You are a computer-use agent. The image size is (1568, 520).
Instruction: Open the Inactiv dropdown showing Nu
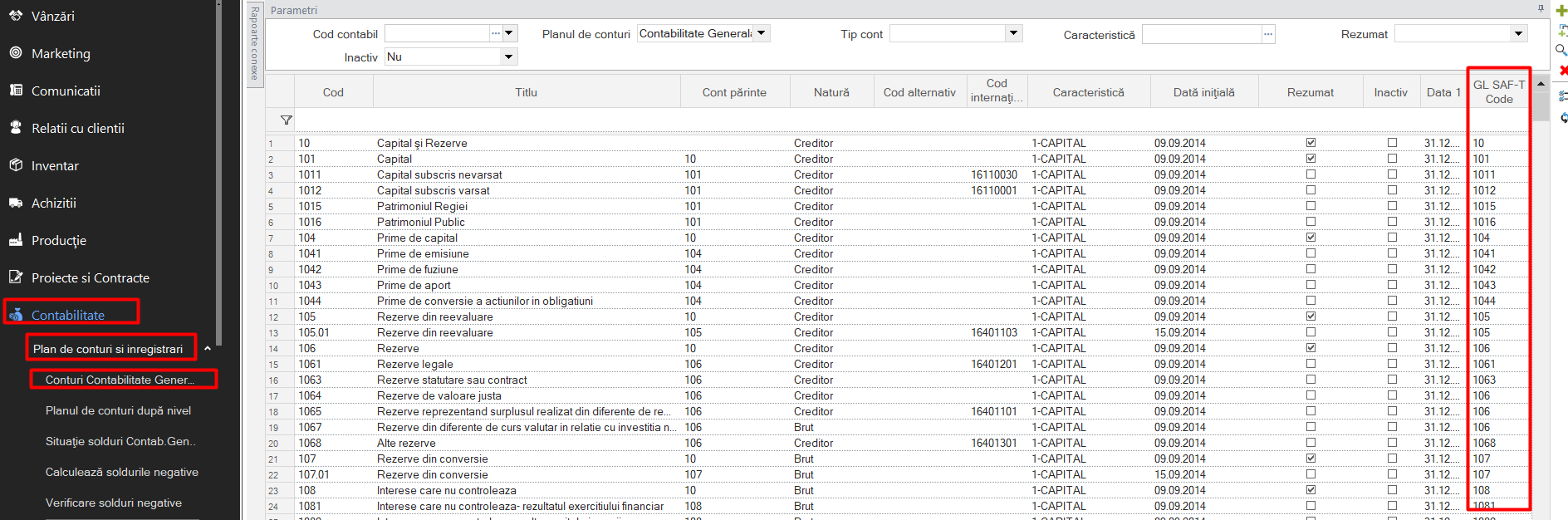click(x=509, y=56)
